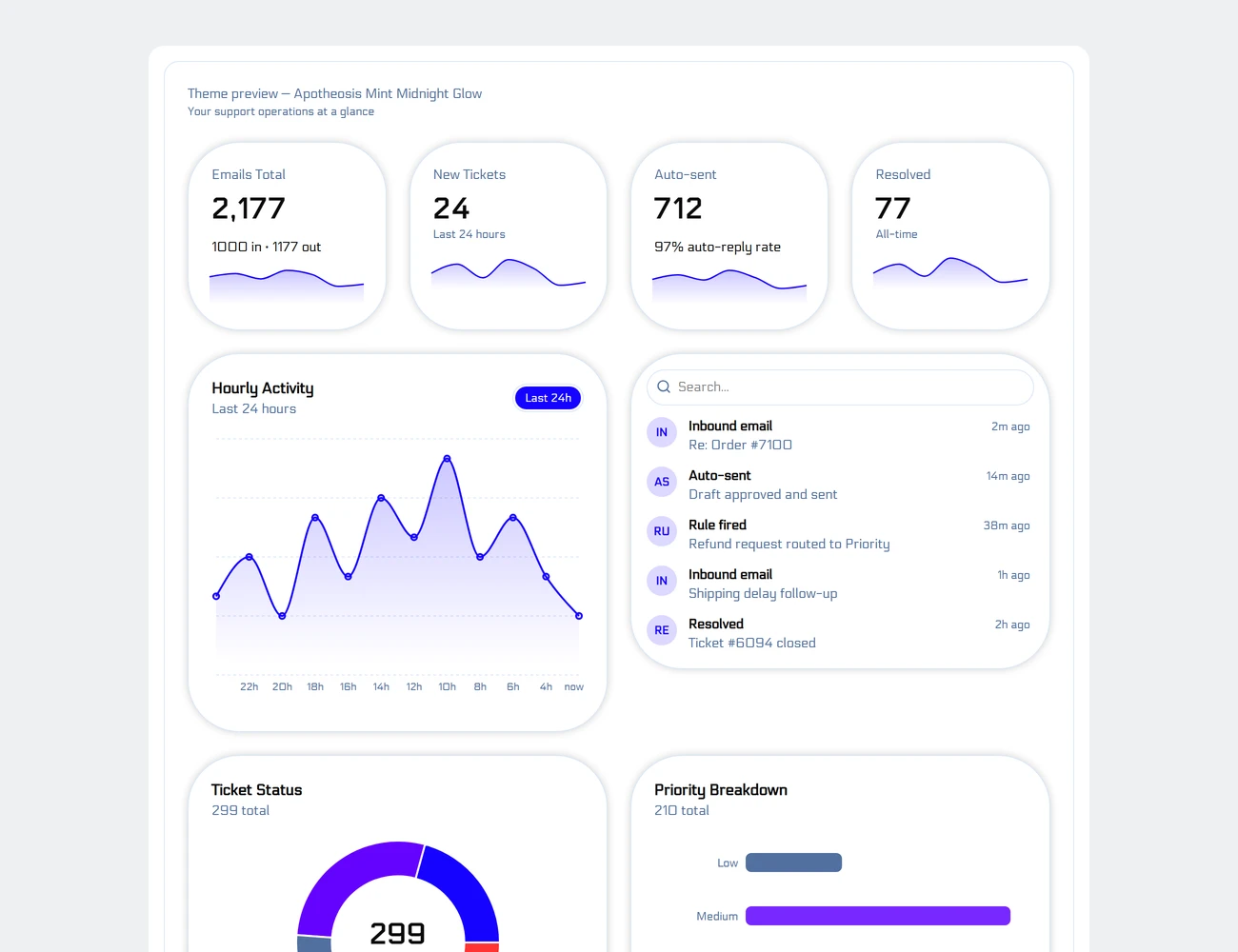Click the "22h" axis label
The image size is (1238, 952).
[x=250, y=686]
